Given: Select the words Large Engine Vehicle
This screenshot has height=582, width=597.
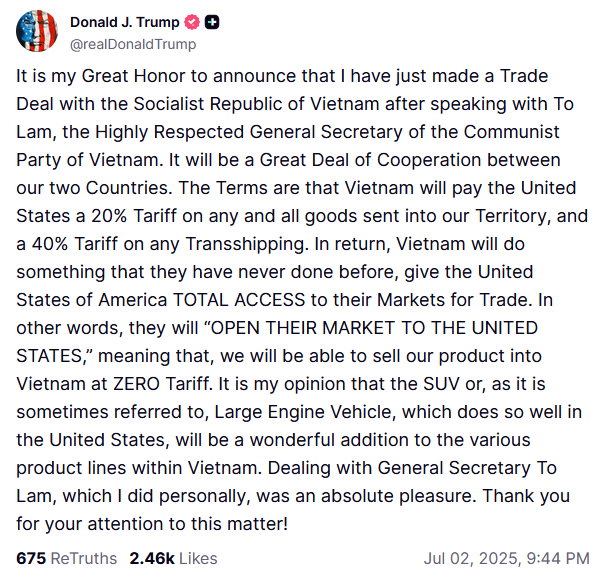Looking at the screenshot, I should pos(305,412).
